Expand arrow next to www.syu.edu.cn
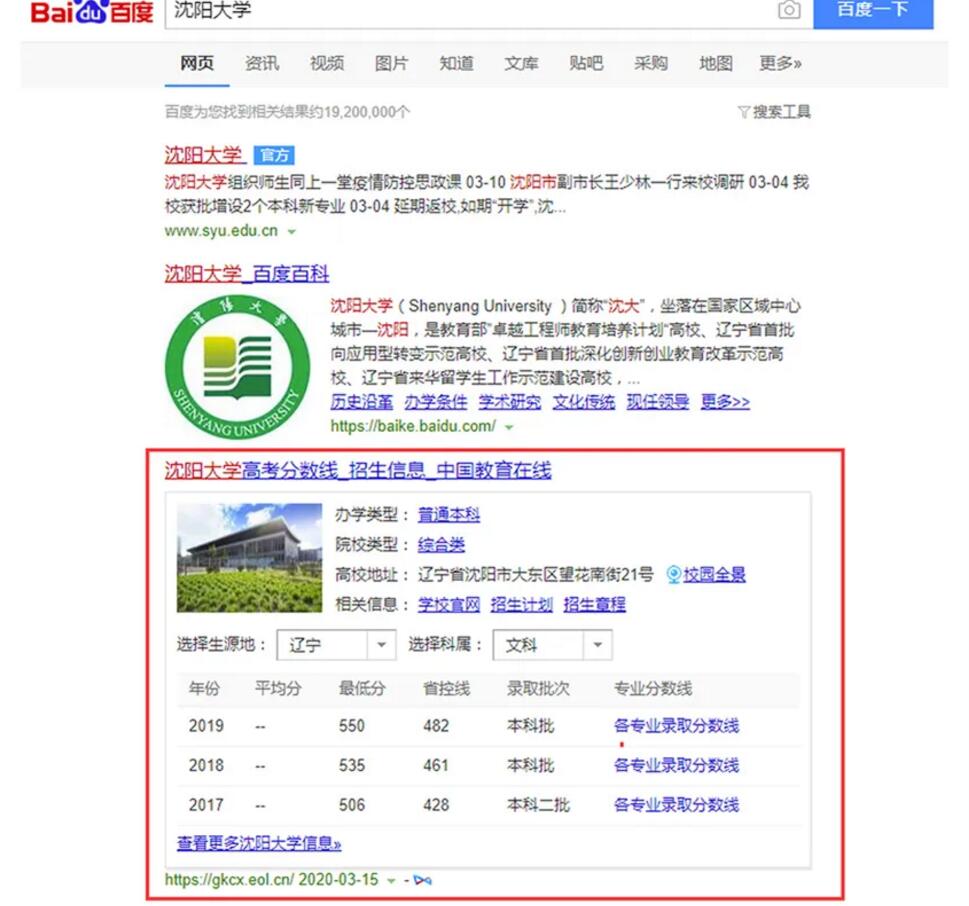The height and width of the screenshot is (906, 969). pyautogui.click(x=292, y=231)
